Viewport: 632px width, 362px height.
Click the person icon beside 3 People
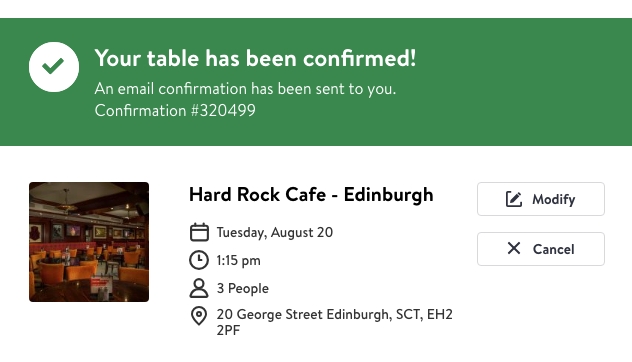pyautogui.click(x=199, y=288)
